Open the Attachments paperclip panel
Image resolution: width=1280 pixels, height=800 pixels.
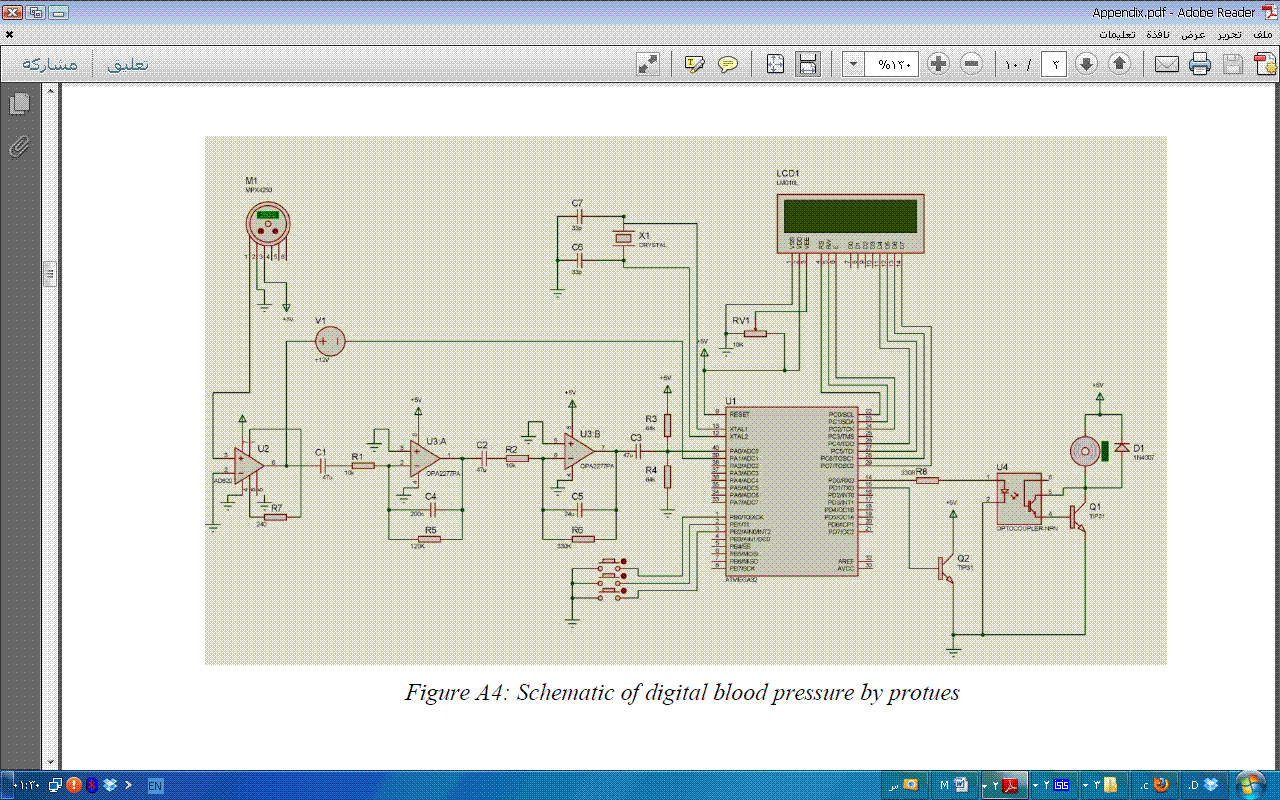click(x=19, y=147)
